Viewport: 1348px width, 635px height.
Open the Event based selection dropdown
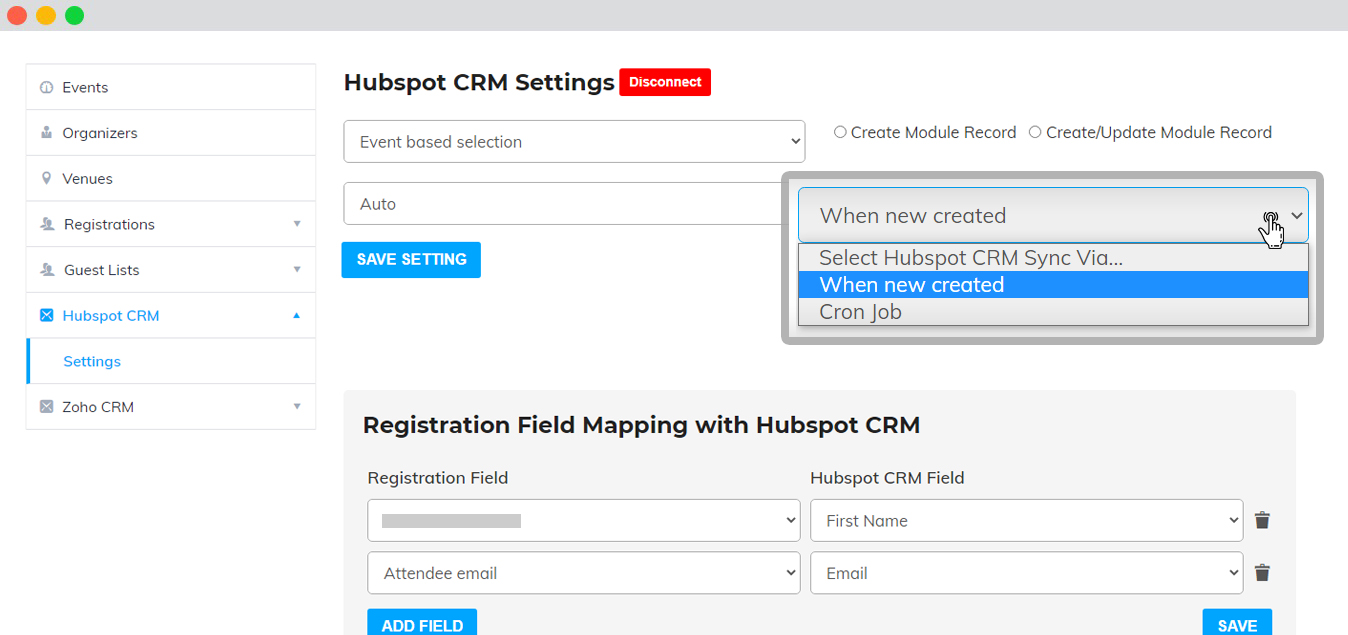(x=574, y=142)
